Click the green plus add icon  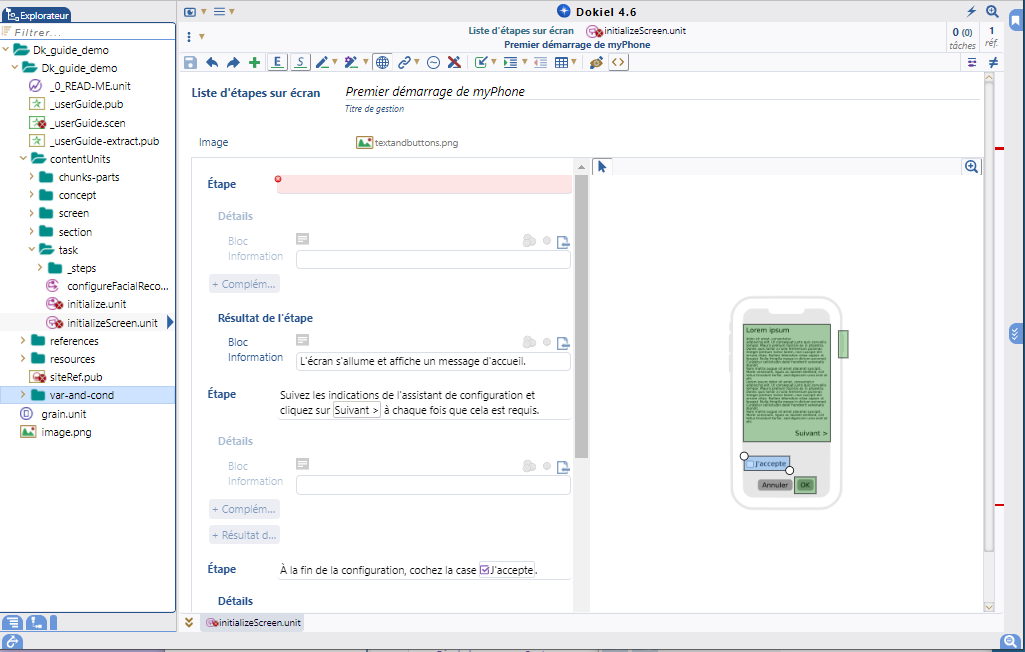[x=254, y=63]
